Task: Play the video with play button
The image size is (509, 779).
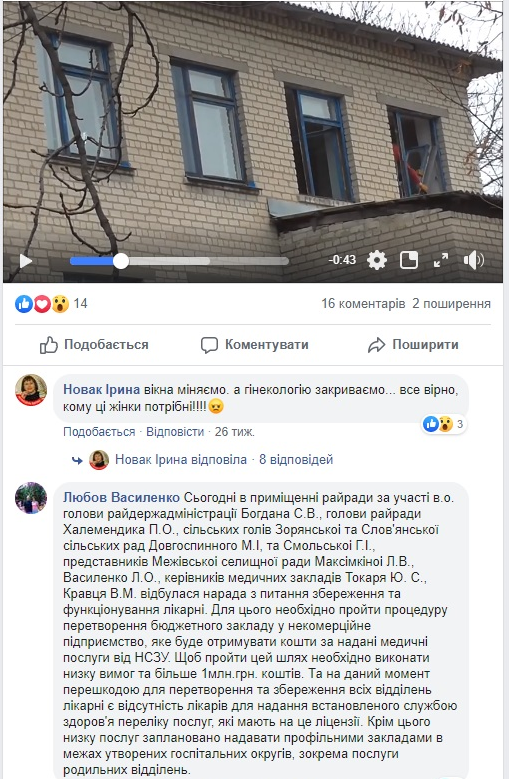Action: click(25, 260)
